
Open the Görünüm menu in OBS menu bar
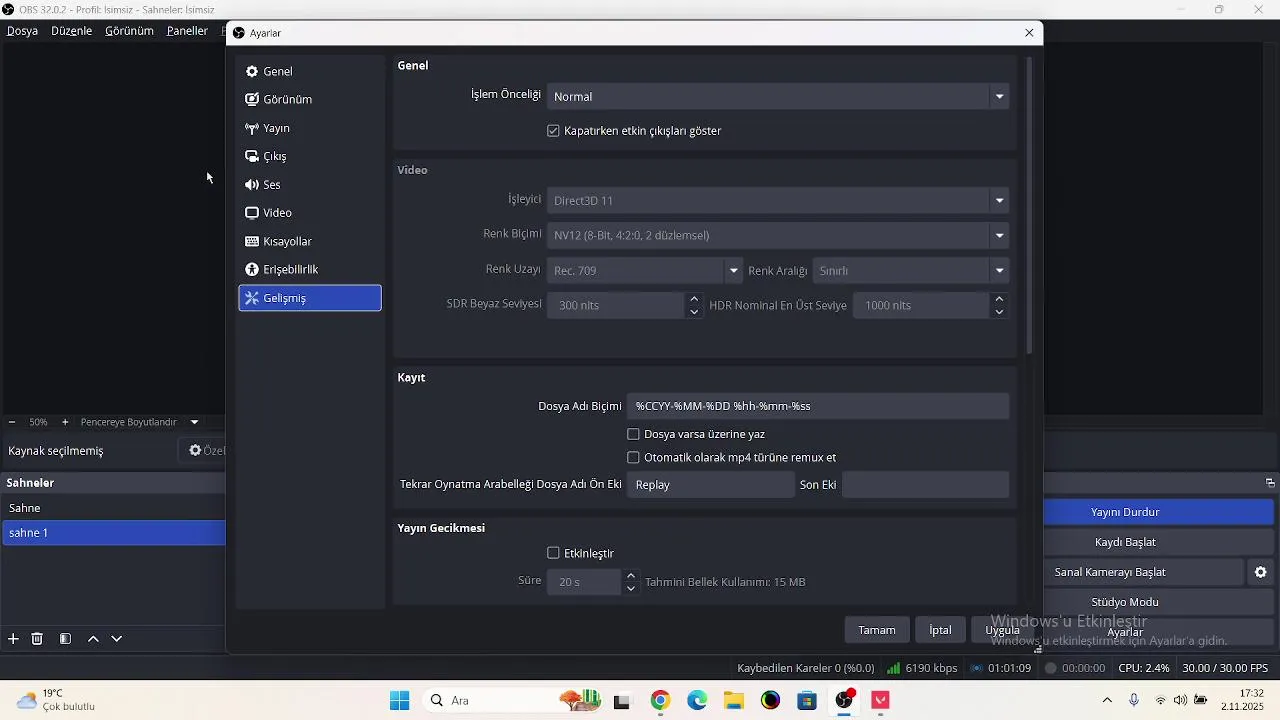point(129,31)
